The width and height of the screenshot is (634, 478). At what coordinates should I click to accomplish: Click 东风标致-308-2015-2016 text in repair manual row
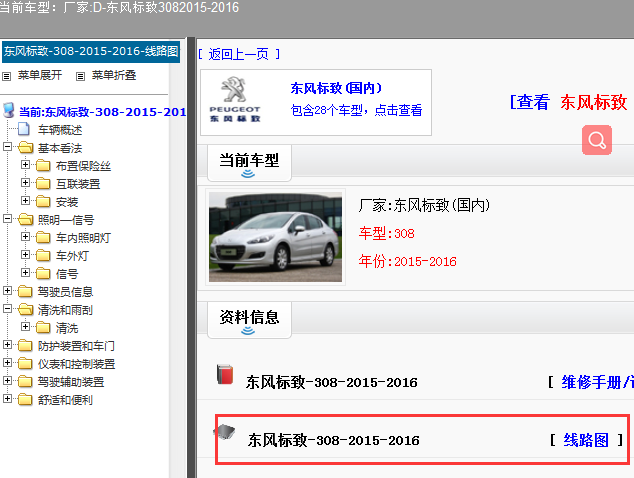click(332, 382)
